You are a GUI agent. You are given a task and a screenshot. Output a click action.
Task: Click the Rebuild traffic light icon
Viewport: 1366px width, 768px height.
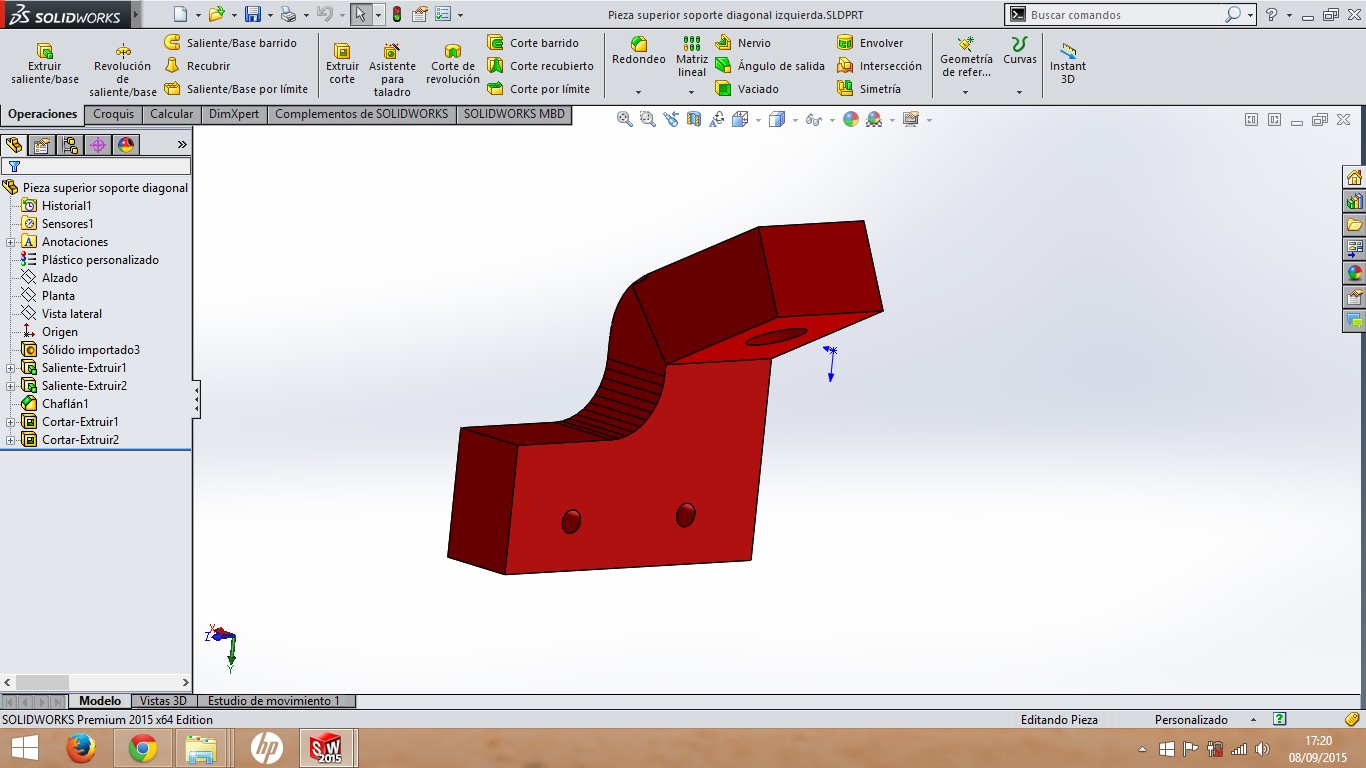(x=396, y=14)
